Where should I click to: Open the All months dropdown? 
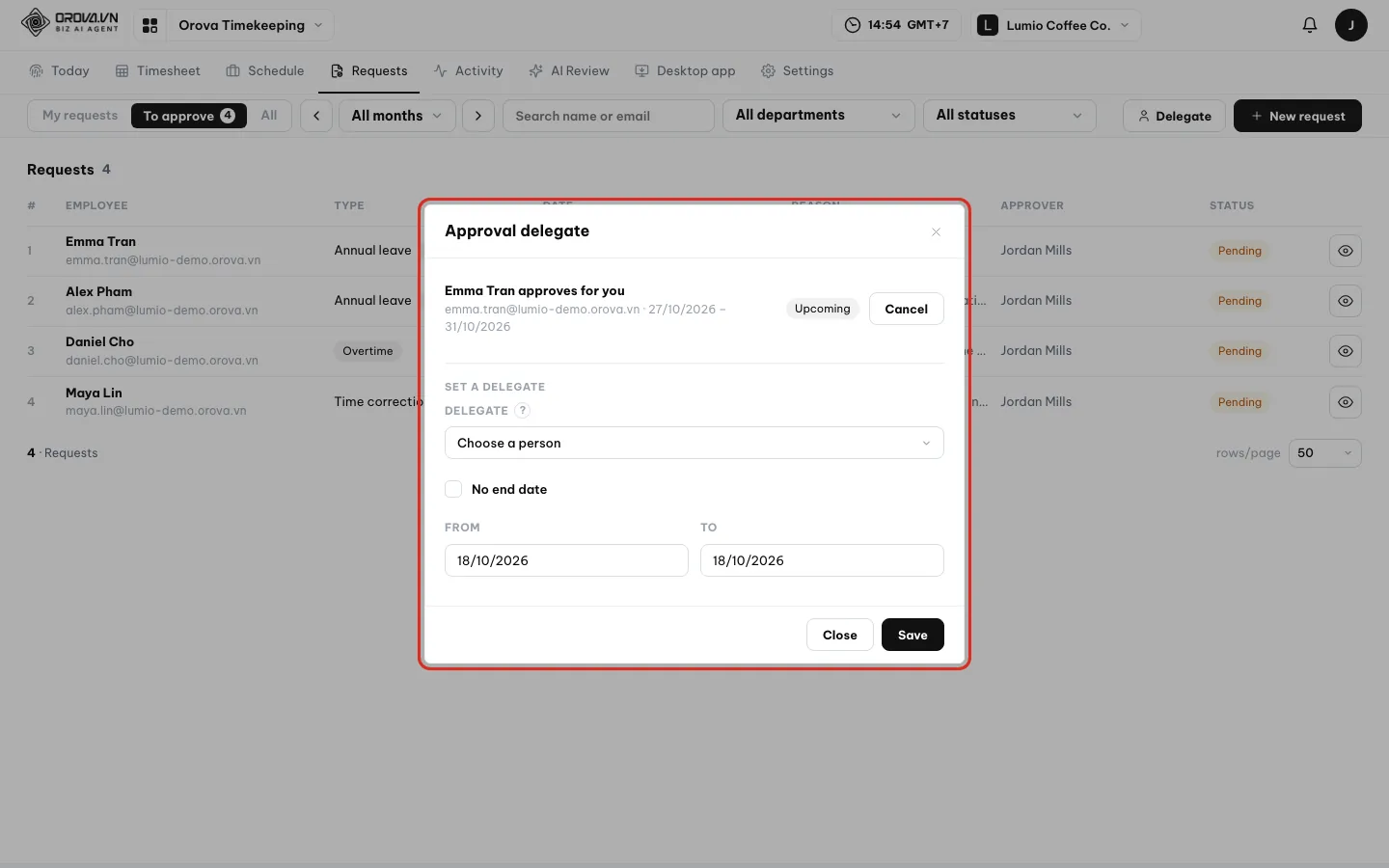(x=397, y=116)
